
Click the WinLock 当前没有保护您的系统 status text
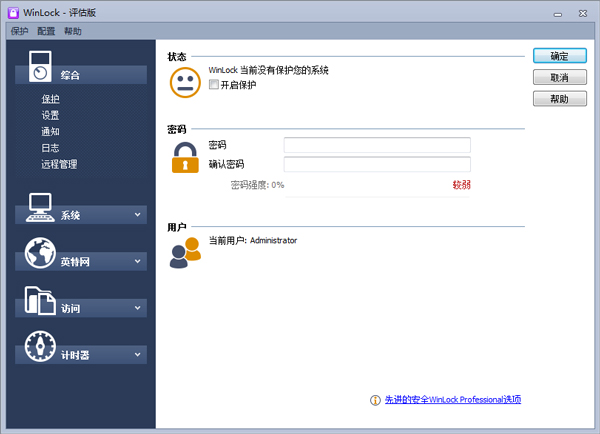coord(268,70)
